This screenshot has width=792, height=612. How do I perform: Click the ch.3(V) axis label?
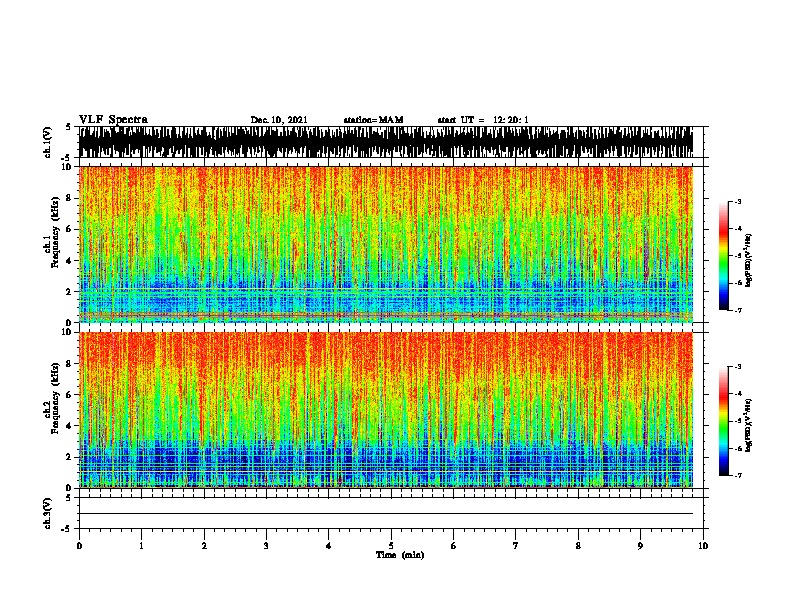47,513
